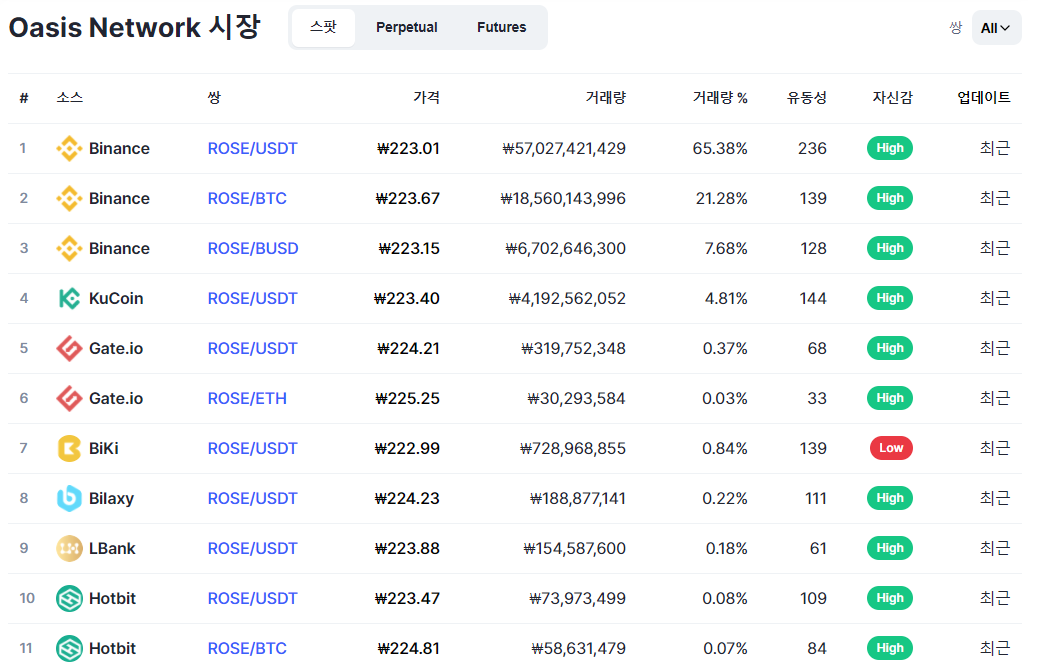The image size is (1037, 672).
Task: Sort by the 쌍 column header
Action: click(214, 98)
